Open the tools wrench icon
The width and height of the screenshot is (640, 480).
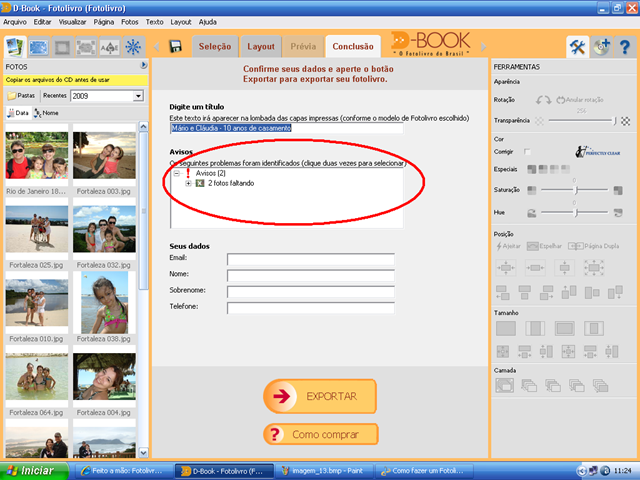coord(577,47)
